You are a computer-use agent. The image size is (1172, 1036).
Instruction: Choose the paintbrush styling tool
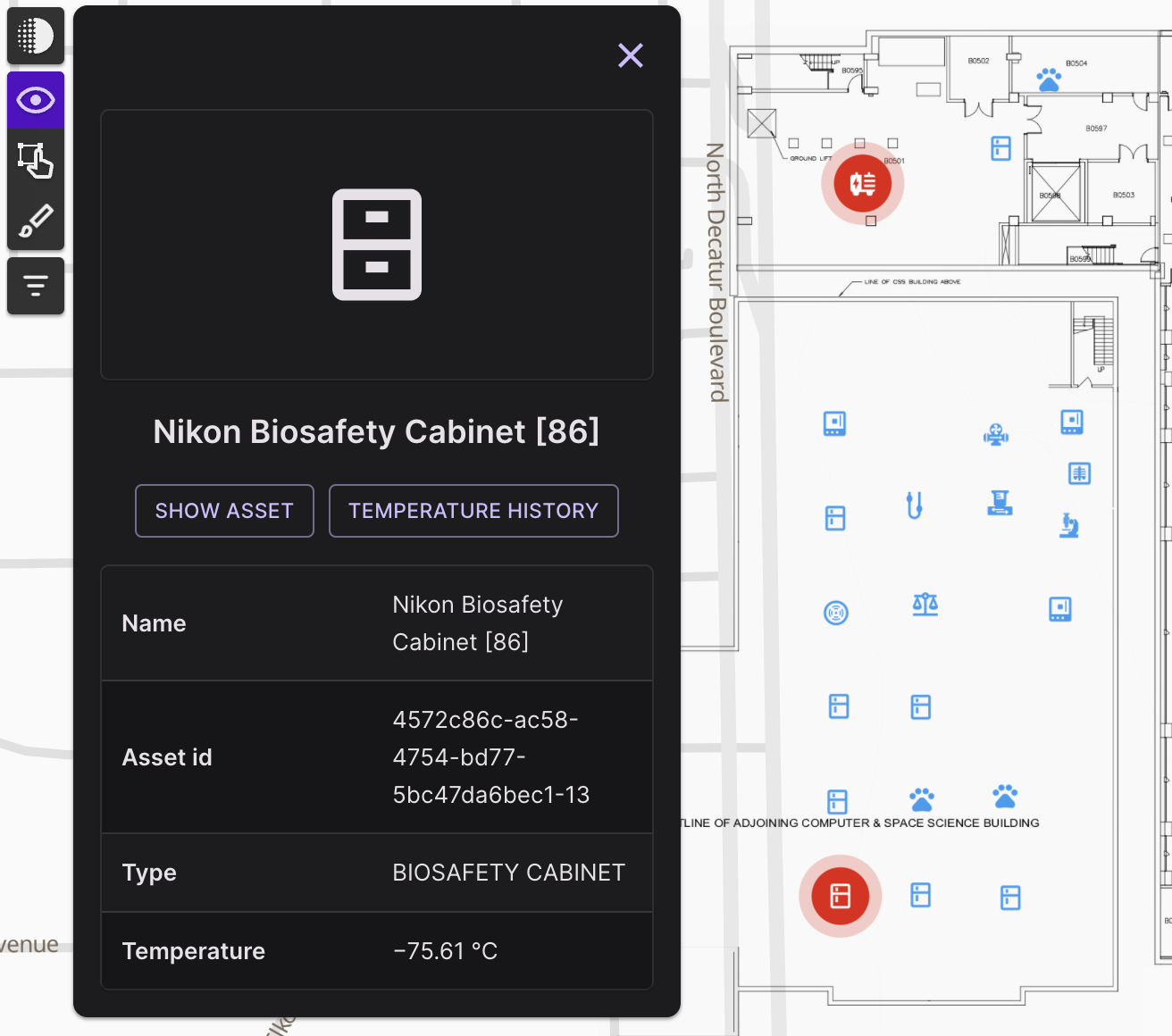[36, 220]
